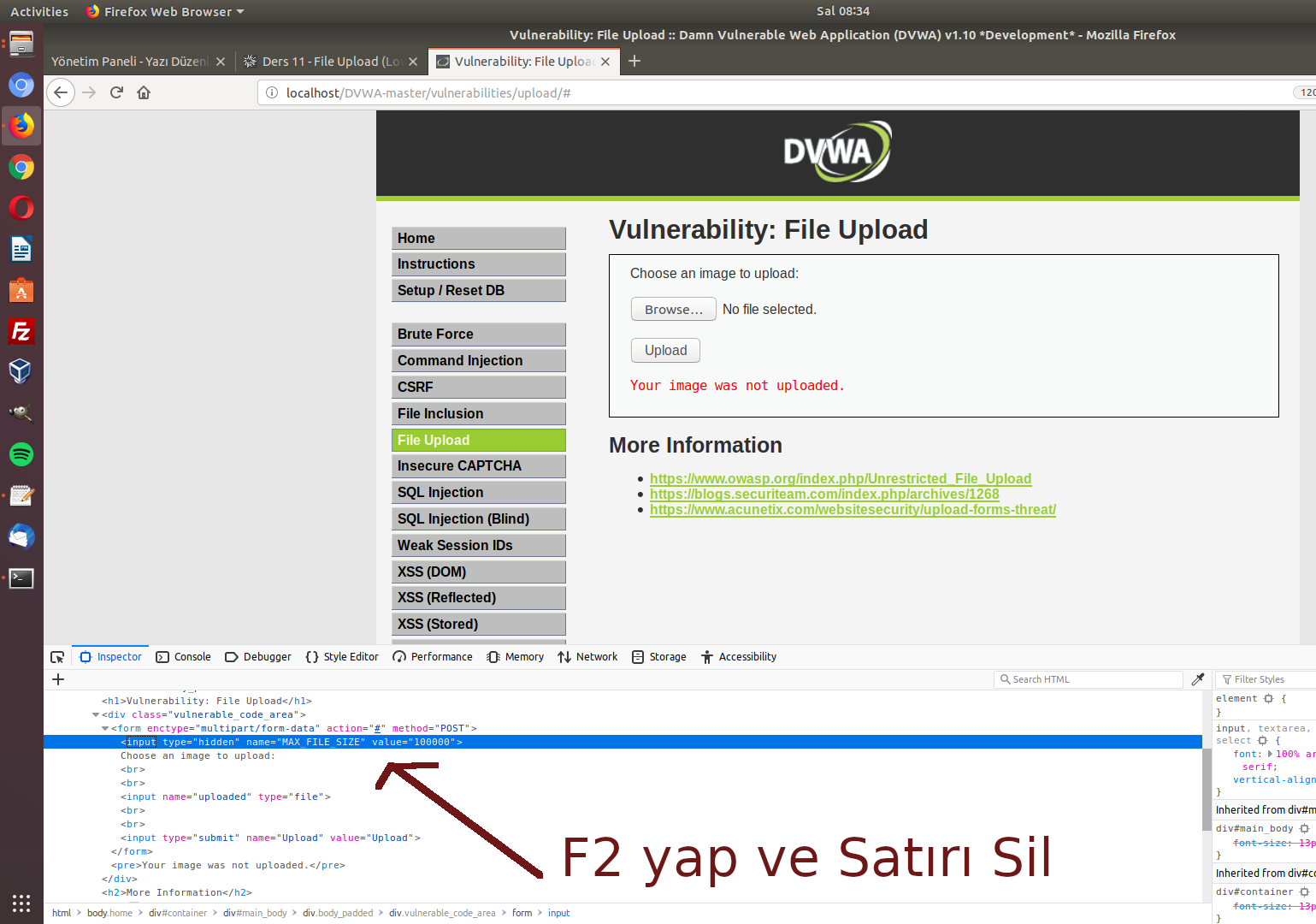Click the Upload button
This screenshot has height=924, width=1316.
pyautogui.click(x=666, y=350)
